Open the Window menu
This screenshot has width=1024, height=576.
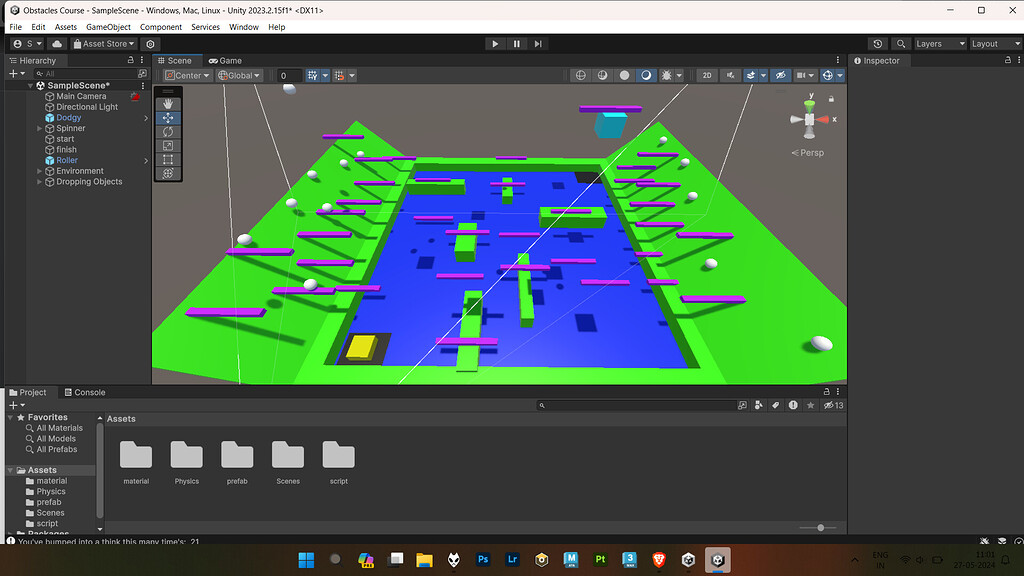click(x=244, y=27)
